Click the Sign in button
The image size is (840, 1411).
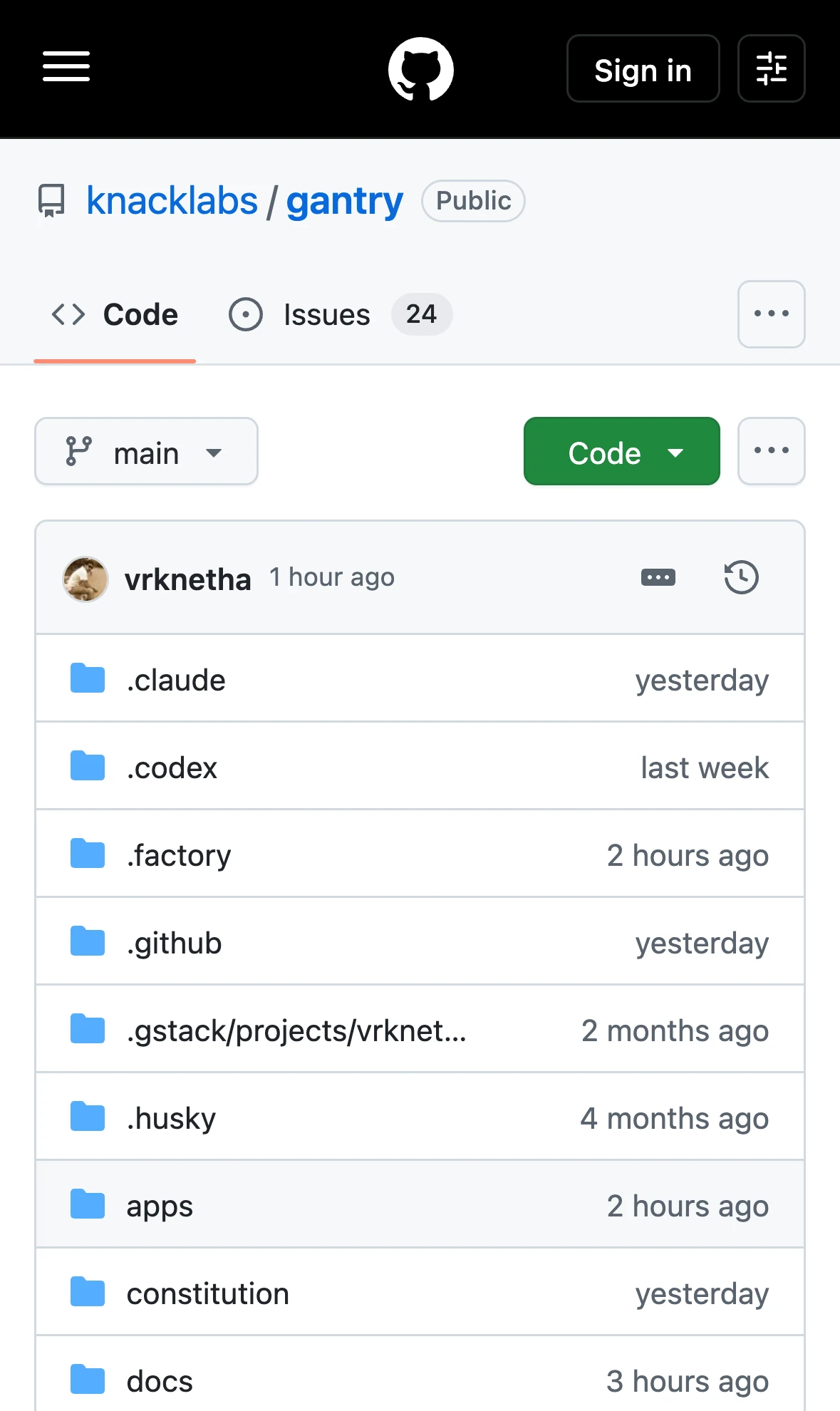click(x=643, y=69)
